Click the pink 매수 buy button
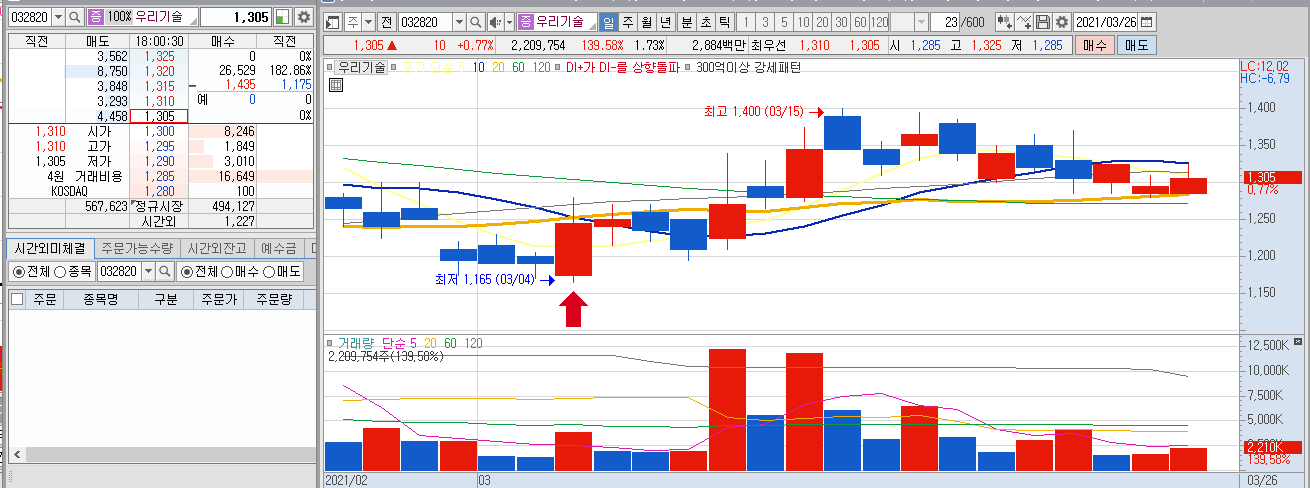The image size is (1310, 488). click(x=1095, y=45)
